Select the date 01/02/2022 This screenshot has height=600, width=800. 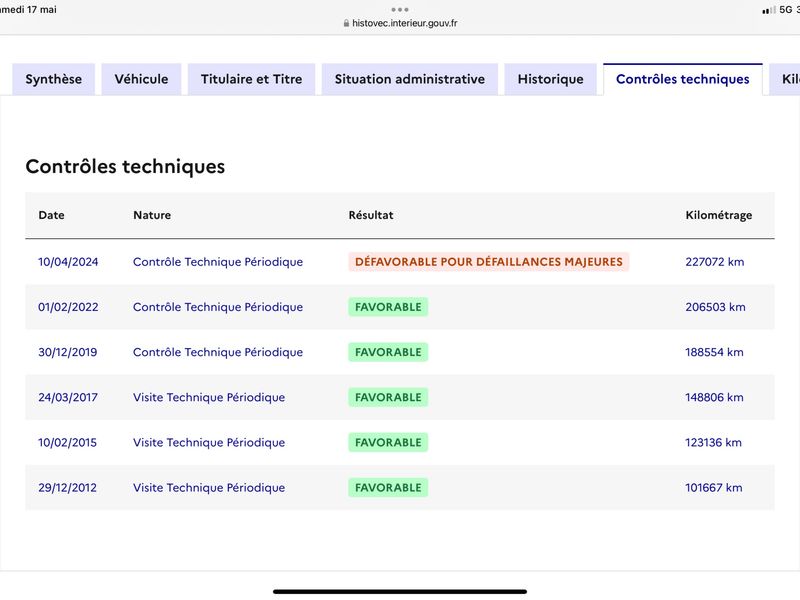point(68,307)
